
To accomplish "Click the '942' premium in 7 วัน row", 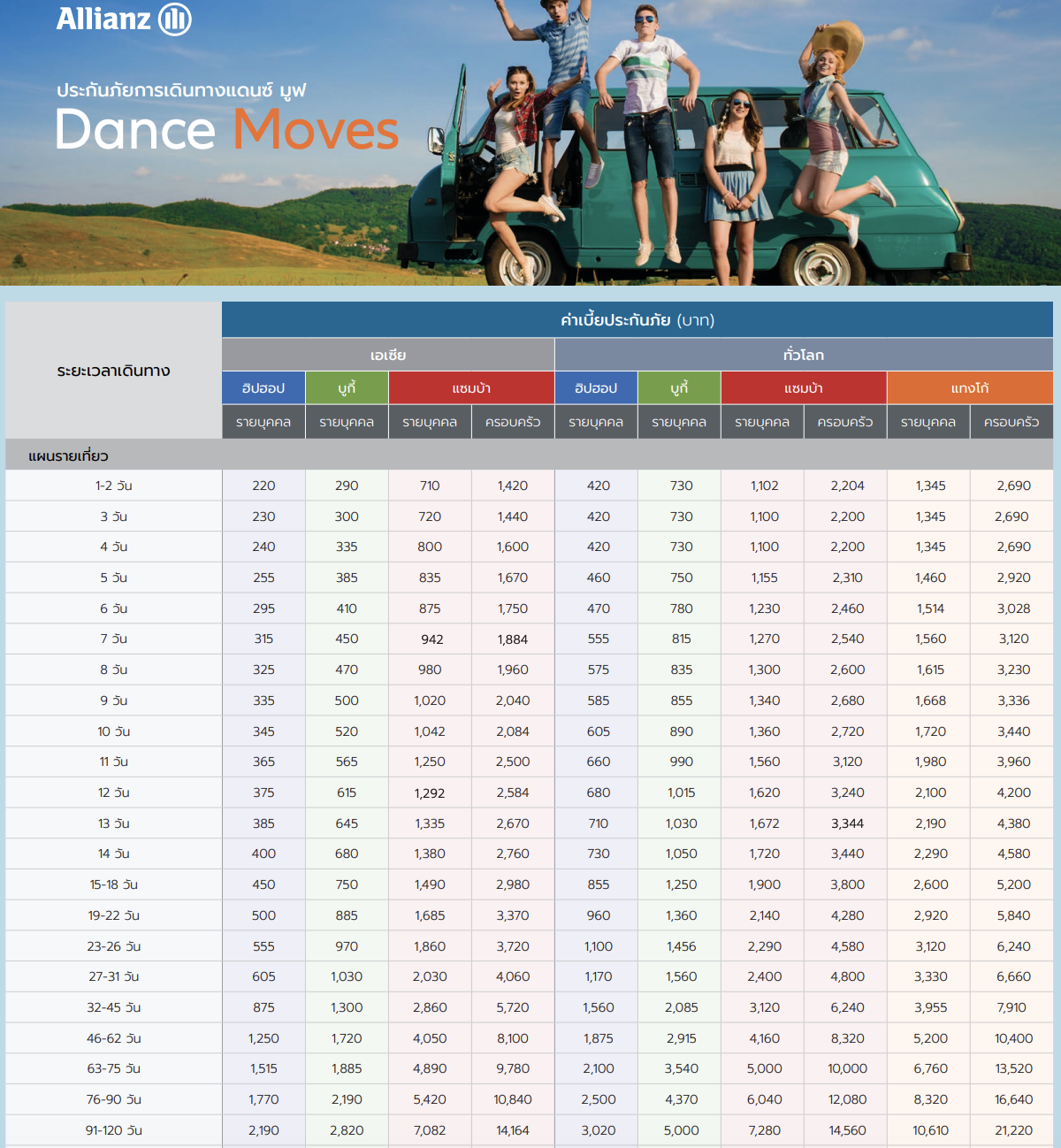I will tap(432, 639).
